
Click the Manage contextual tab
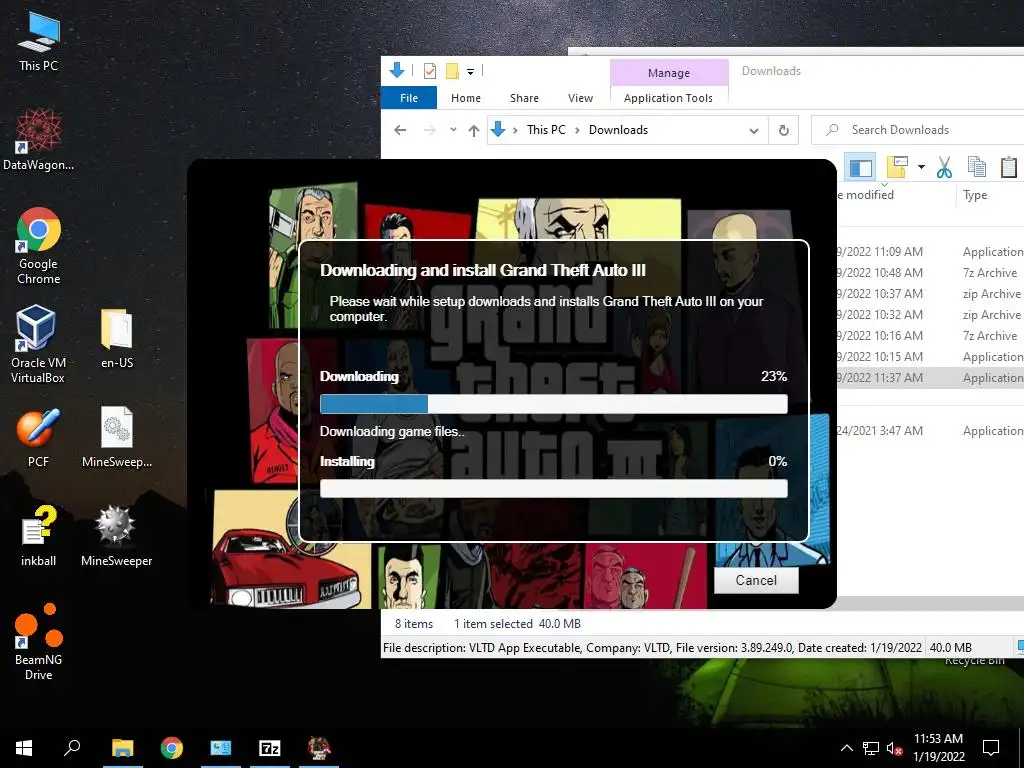[x=669, y=72]
